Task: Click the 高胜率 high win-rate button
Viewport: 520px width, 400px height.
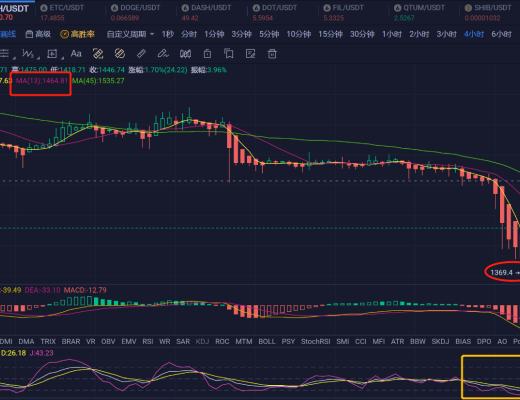Action: [x=77, y=34]
